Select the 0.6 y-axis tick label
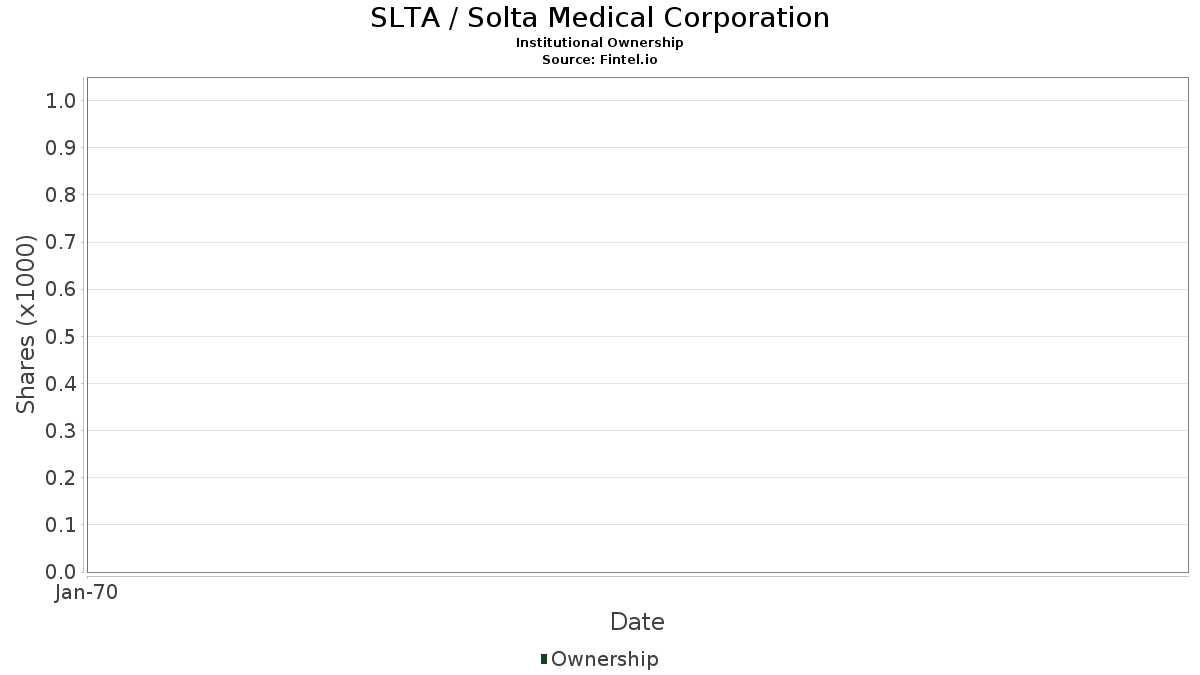The height and width of the screenshot is (675, 1200). click(x=61, y=289)
